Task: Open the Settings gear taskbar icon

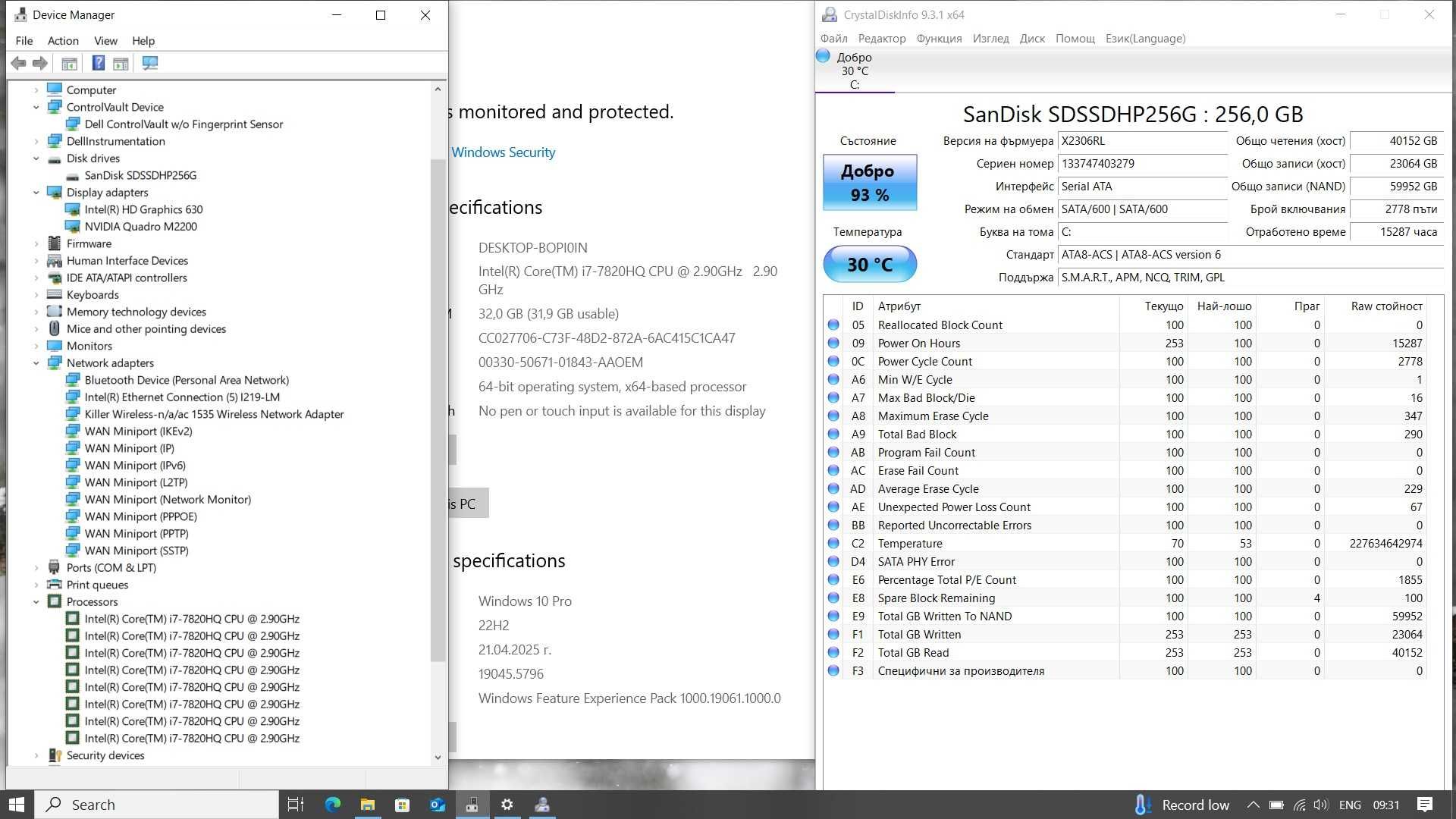Action: (x=507, y=805)
